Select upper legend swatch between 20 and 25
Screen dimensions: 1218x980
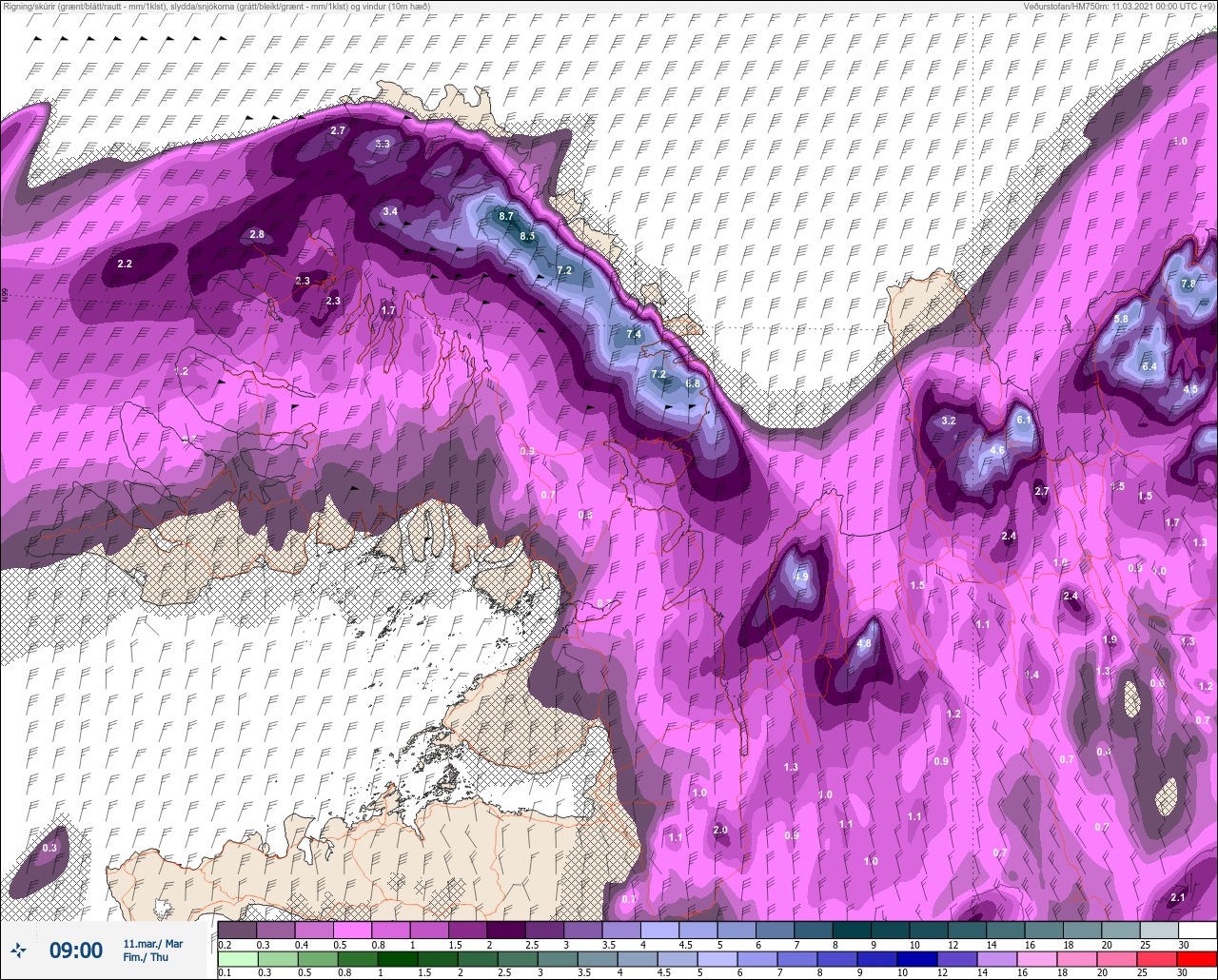pyautogui.click(x=1121, y=930)
